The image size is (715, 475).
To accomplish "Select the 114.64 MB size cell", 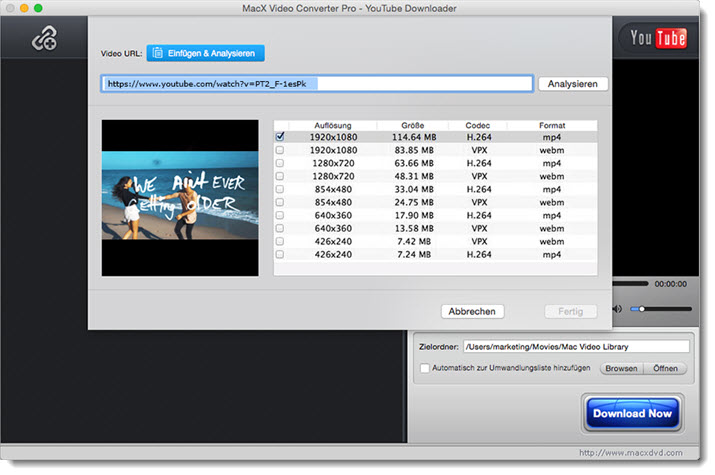I will click(x=414, y=137).
